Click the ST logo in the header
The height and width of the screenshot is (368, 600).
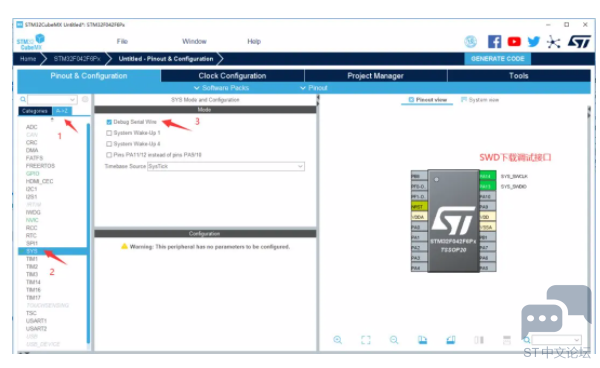pyautogui.click(x=579, y=41)
